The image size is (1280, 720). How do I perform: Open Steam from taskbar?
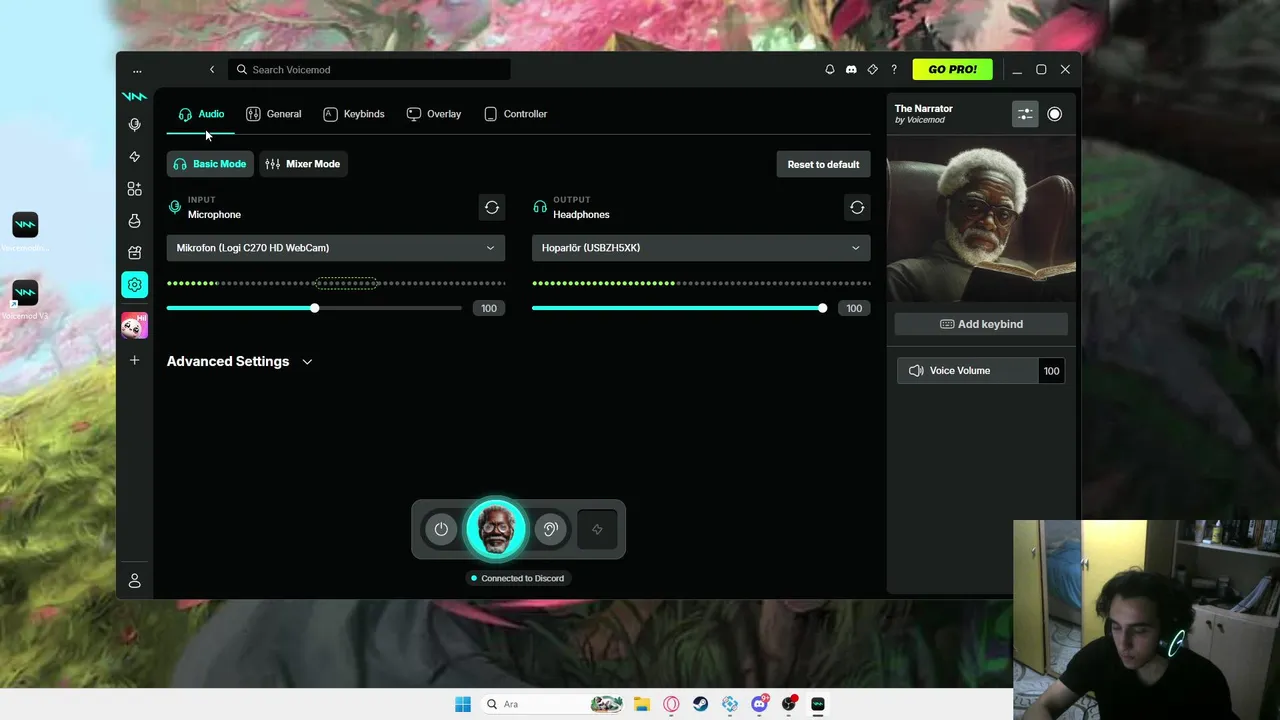(700, 704)
